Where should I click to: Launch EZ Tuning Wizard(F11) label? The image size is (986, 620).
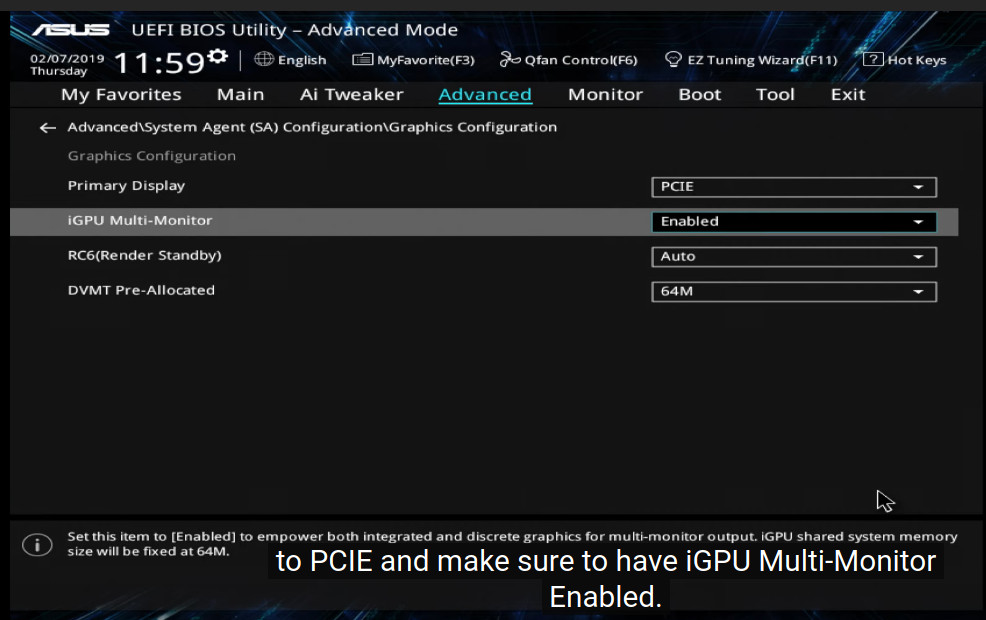coord(762,60)
